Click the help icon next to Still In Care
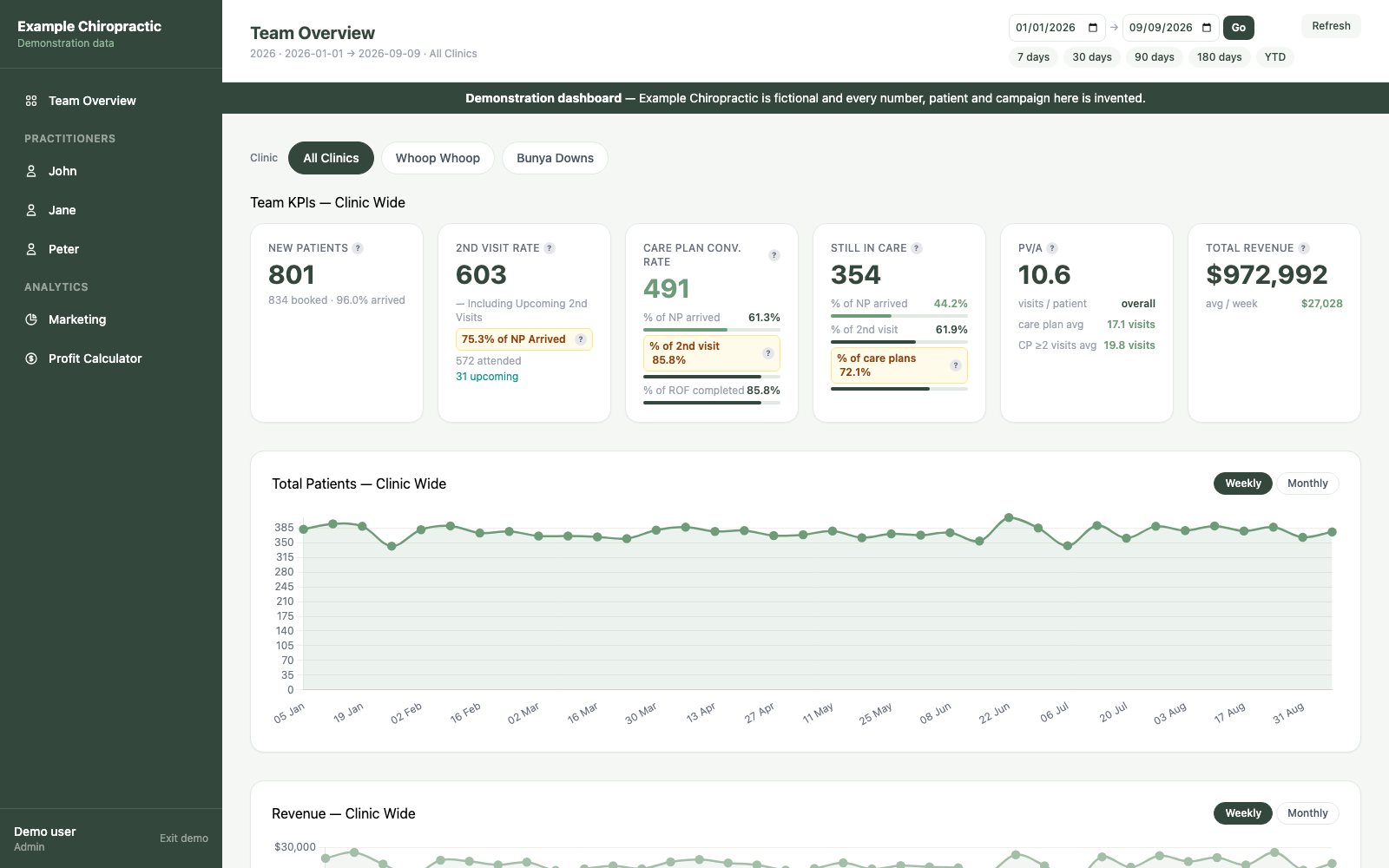This screenshot has width=1389, height=868. (x=917, y=248)
